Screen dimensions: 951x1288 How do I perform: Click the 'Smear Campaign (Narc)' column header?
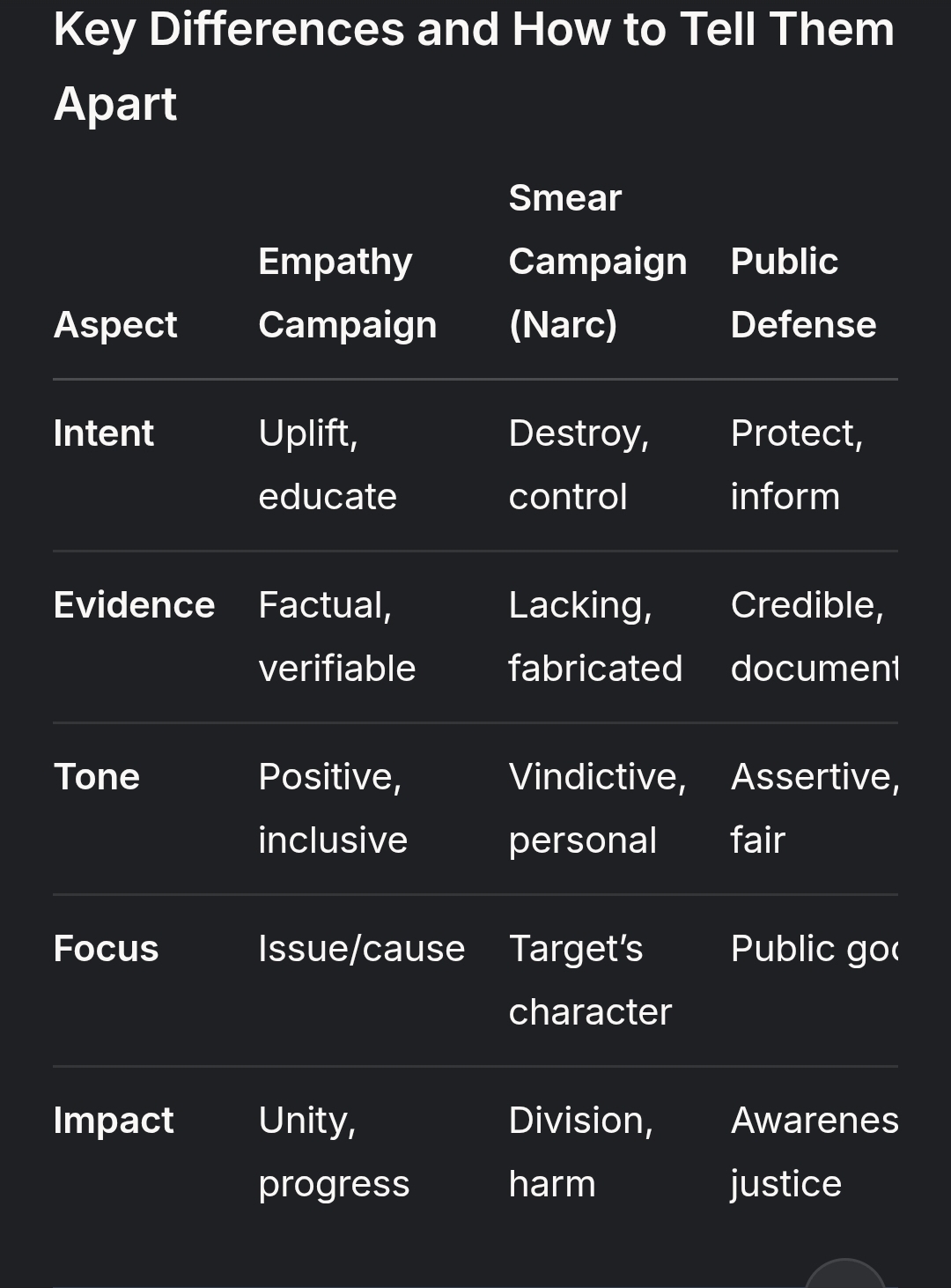coord(597,261)
